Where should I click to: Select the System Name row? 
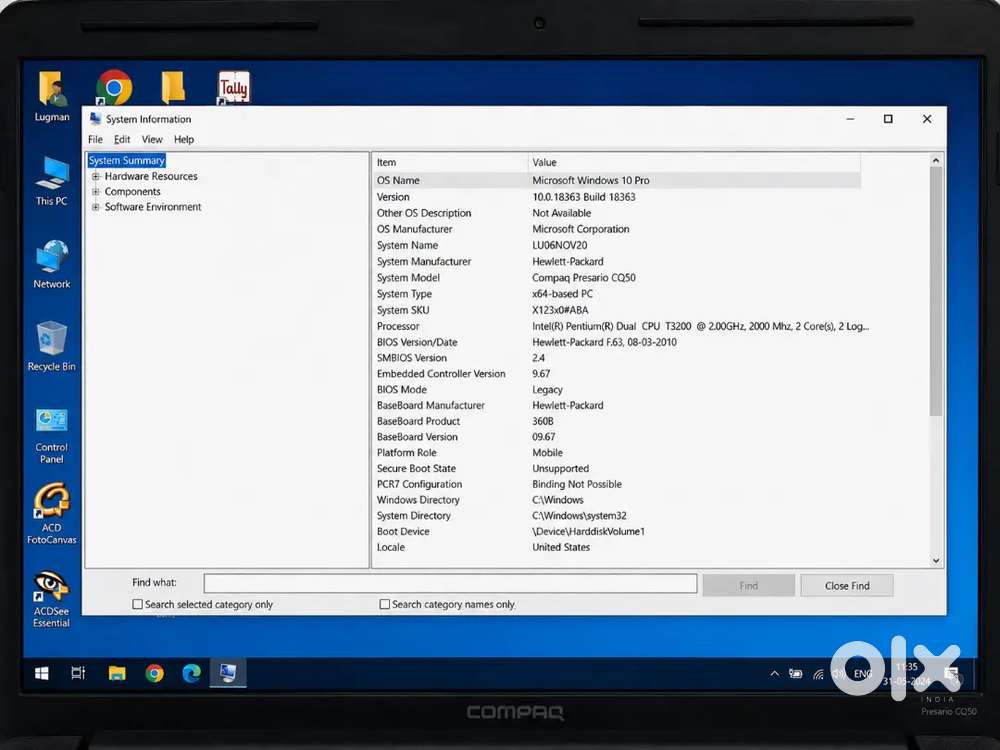click(617, 246)
